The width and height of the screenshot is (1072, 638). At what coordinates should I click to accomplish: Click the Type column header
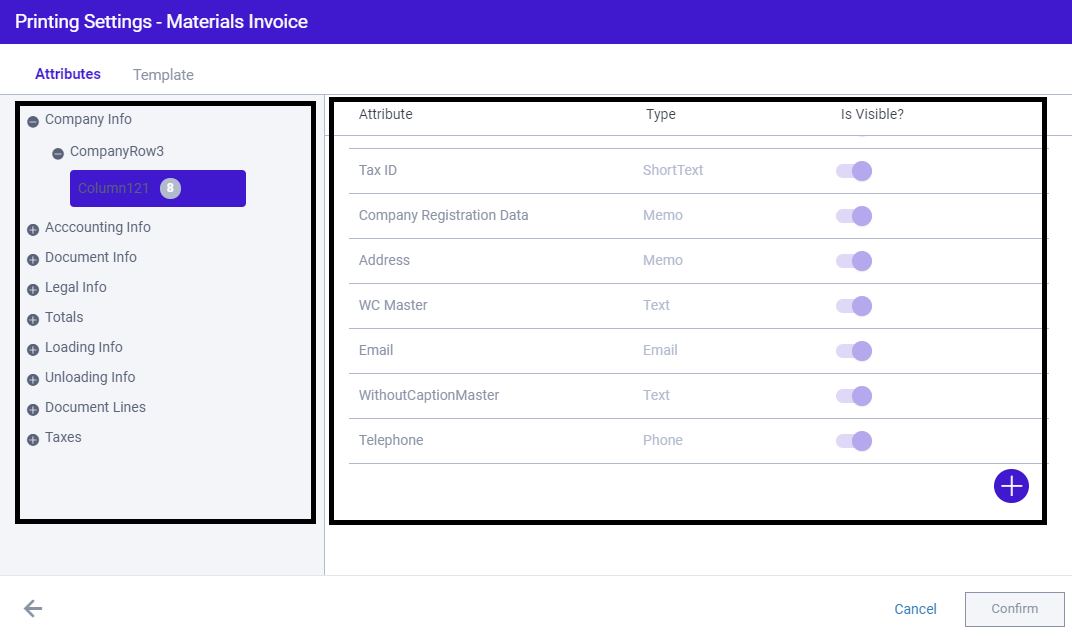coord(660,114)
